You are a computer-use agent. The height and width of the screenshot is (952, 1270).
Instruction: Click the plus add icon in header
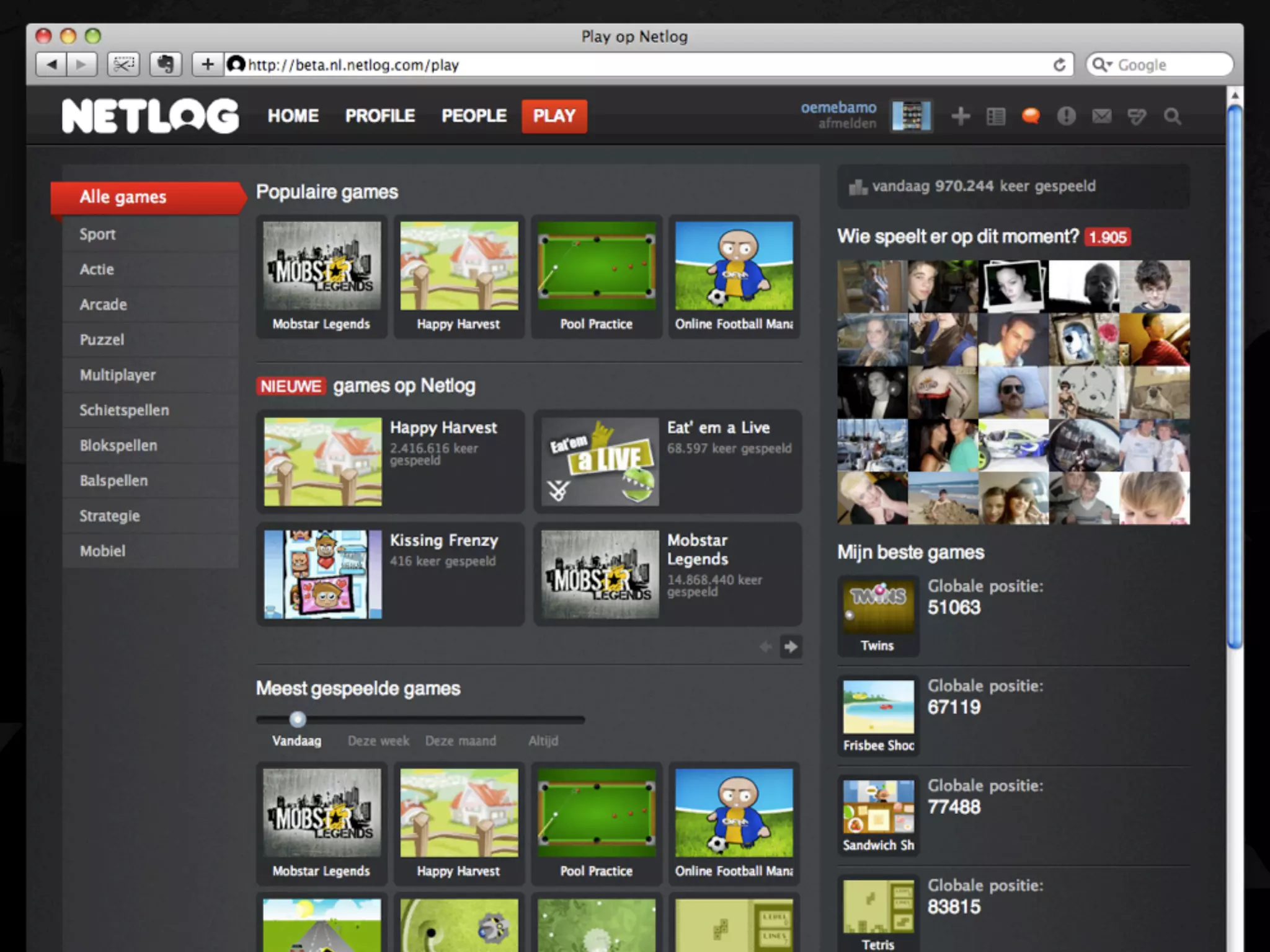click(961, 116)
